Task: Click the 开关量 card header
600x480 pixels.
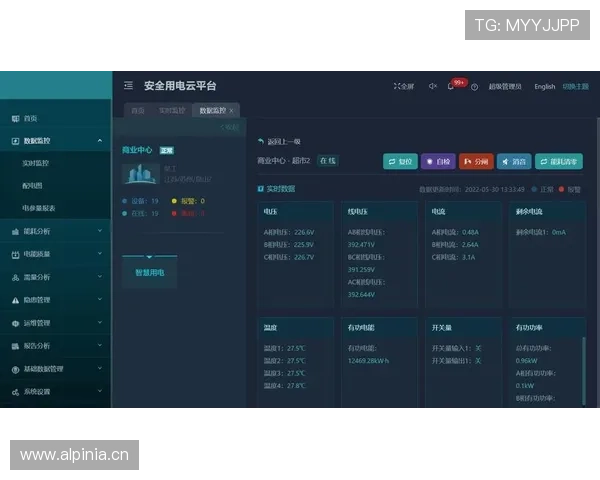Action: tap(464, 328)
